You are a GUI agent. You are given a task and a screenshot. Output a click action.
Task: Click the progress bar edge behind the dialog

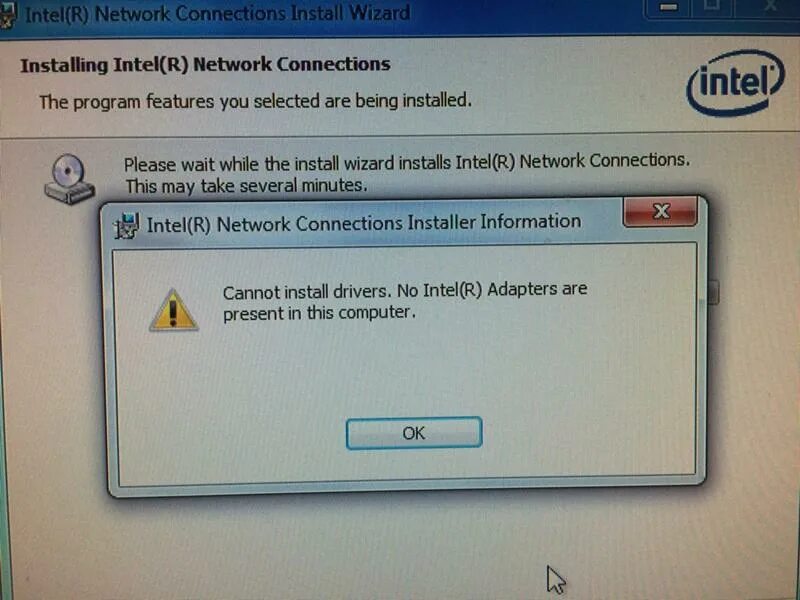click(712, 292)
